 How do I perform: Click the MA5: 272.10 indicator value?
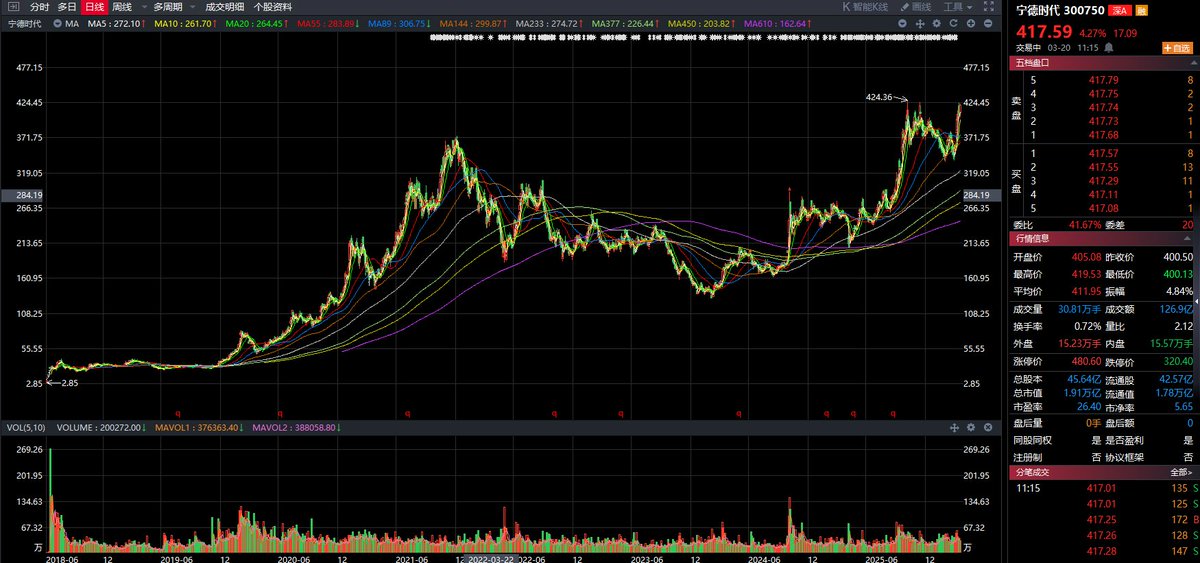[x=113, y=22]
